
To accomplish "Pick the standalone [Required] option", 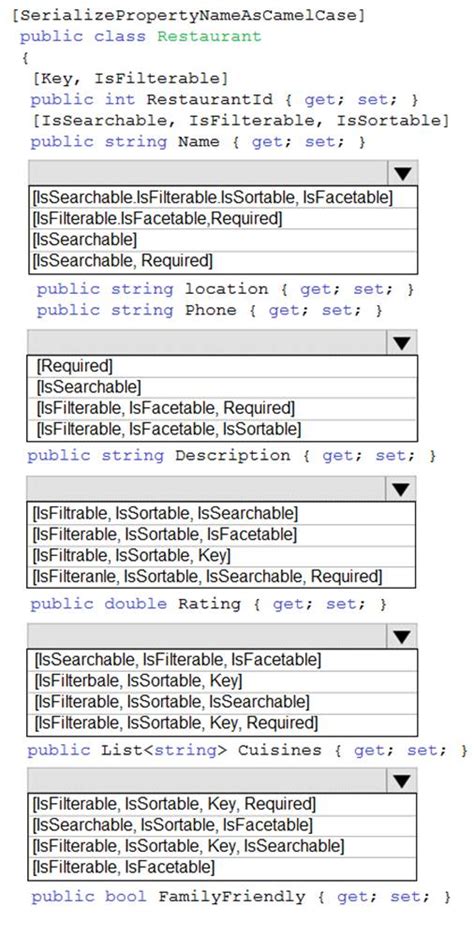I will click(x=222, y=366).
